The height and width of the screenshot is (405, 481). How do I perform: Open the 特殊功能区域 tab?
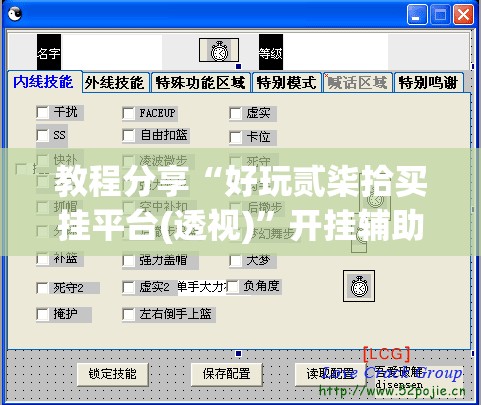201,82
